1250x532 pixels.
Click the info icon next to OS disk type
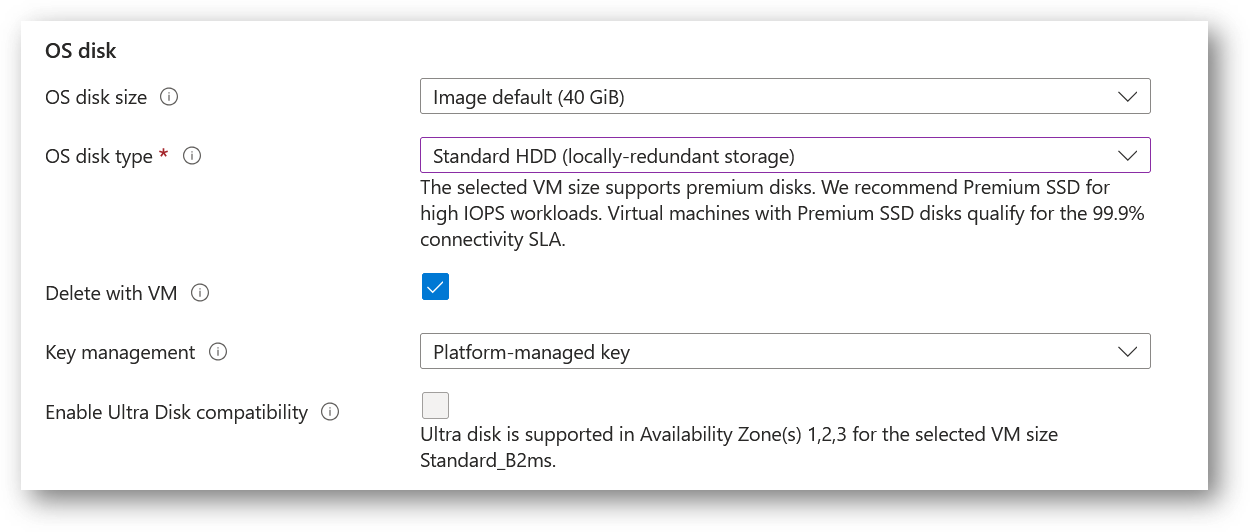tap(192, 156)
